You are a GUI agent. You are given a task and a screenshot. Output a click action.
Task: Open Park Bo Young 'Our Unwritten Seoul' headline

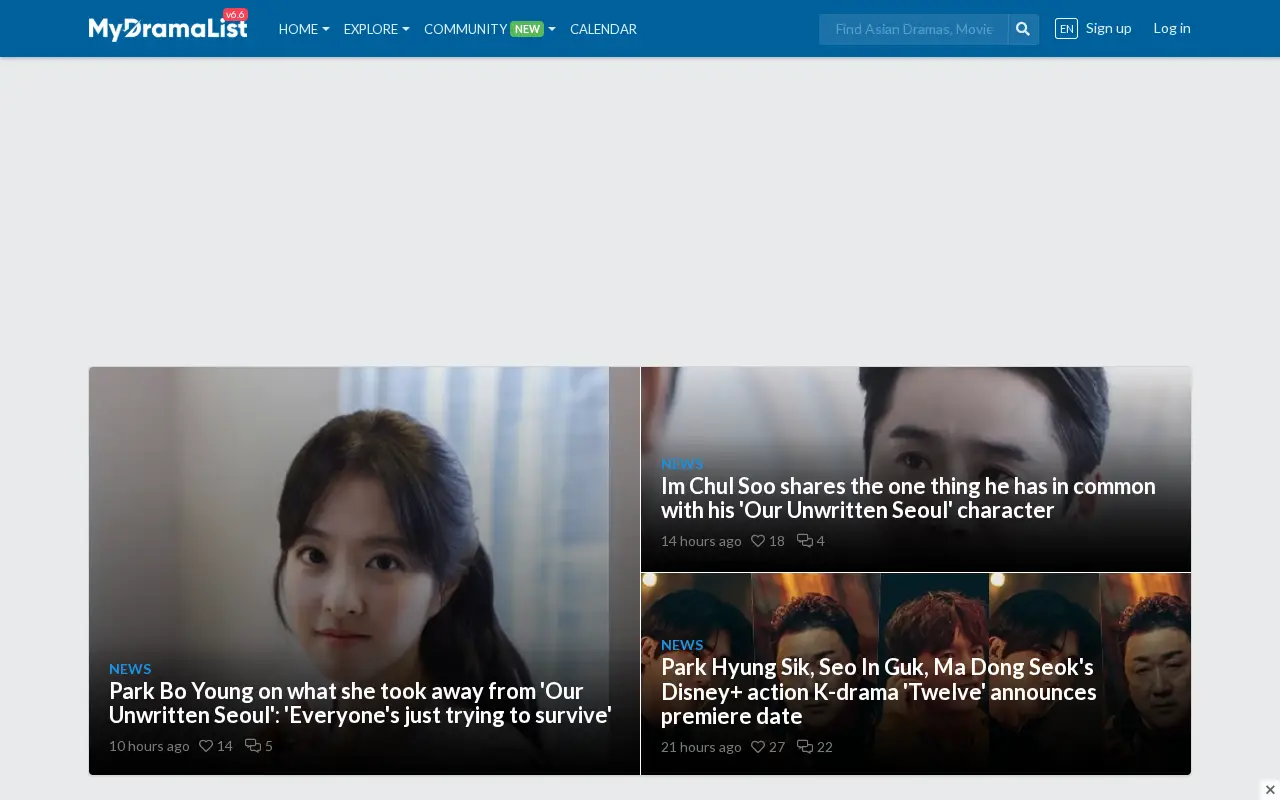click(360, 703)
